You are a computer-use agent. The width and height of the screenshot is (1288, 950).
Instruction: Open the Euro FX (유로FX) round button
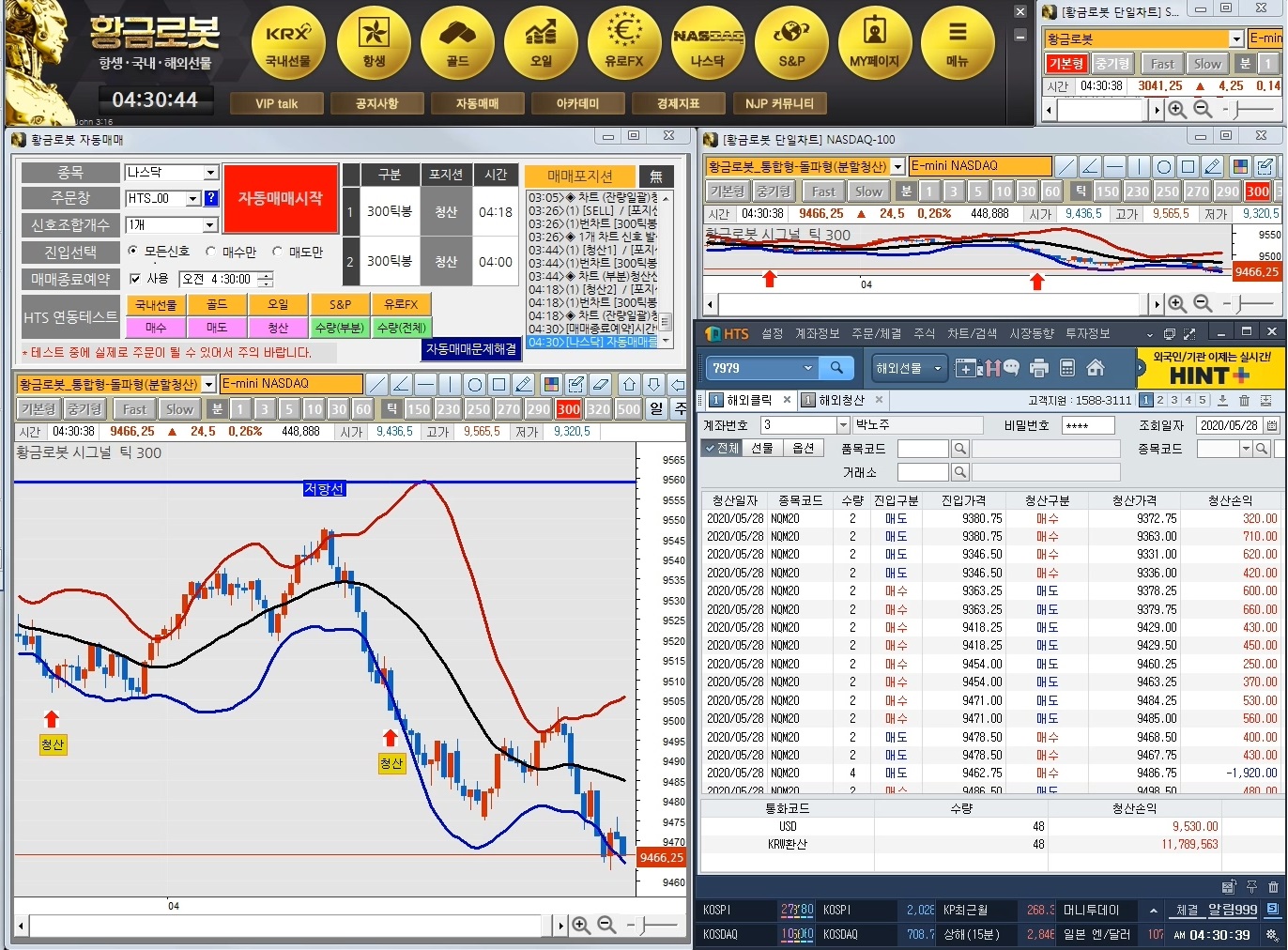point(624,43)
